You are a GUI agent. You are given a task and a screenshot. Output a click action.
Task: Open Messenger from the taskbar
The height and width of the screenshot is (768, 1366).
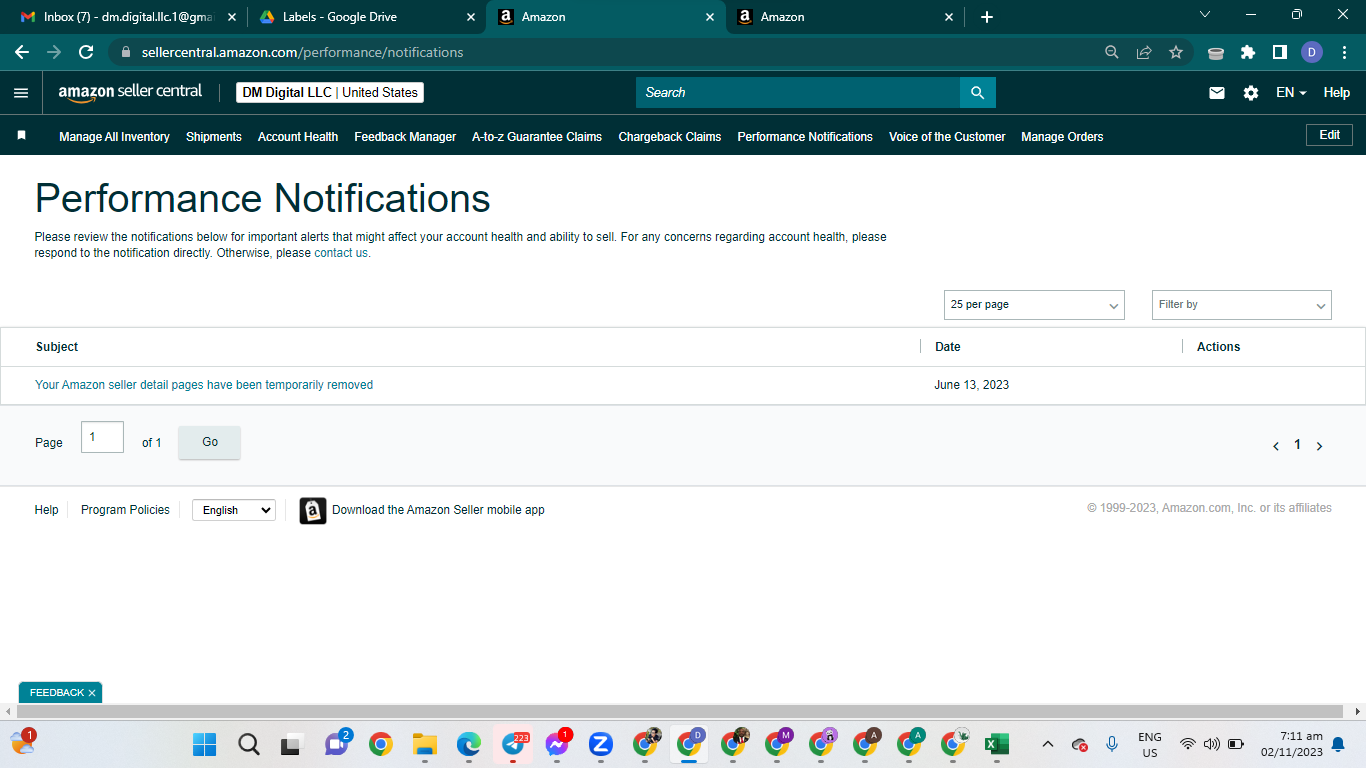[x=558, y=744]
